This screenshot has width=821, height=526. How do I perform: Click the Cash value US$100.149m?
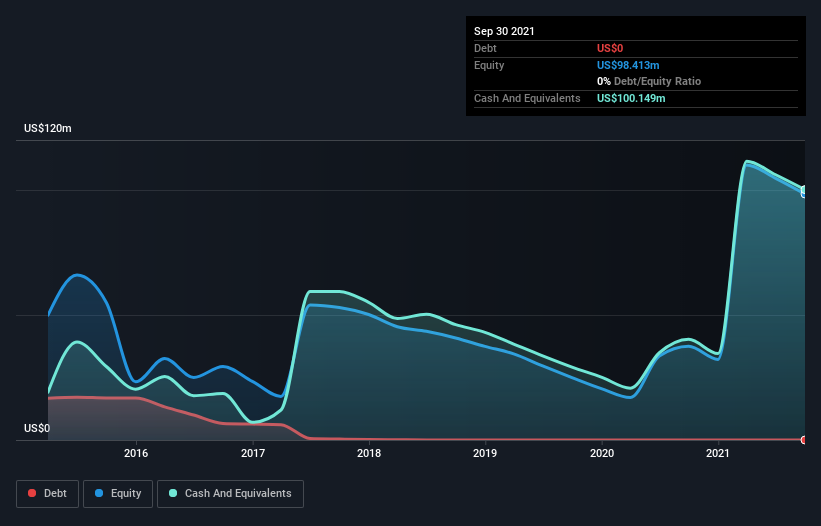631,98
